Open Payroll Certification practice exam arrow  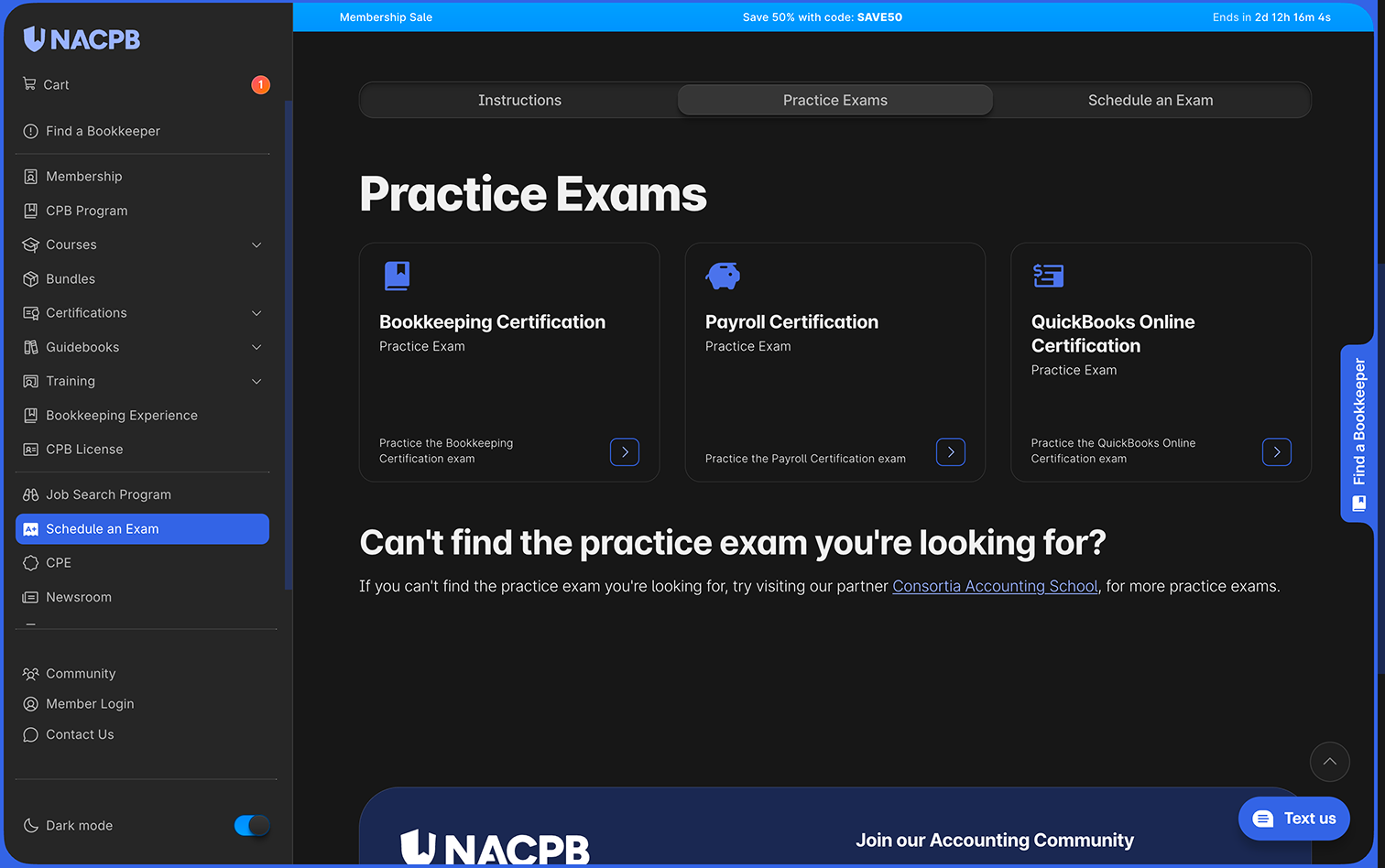pos(951,452)
